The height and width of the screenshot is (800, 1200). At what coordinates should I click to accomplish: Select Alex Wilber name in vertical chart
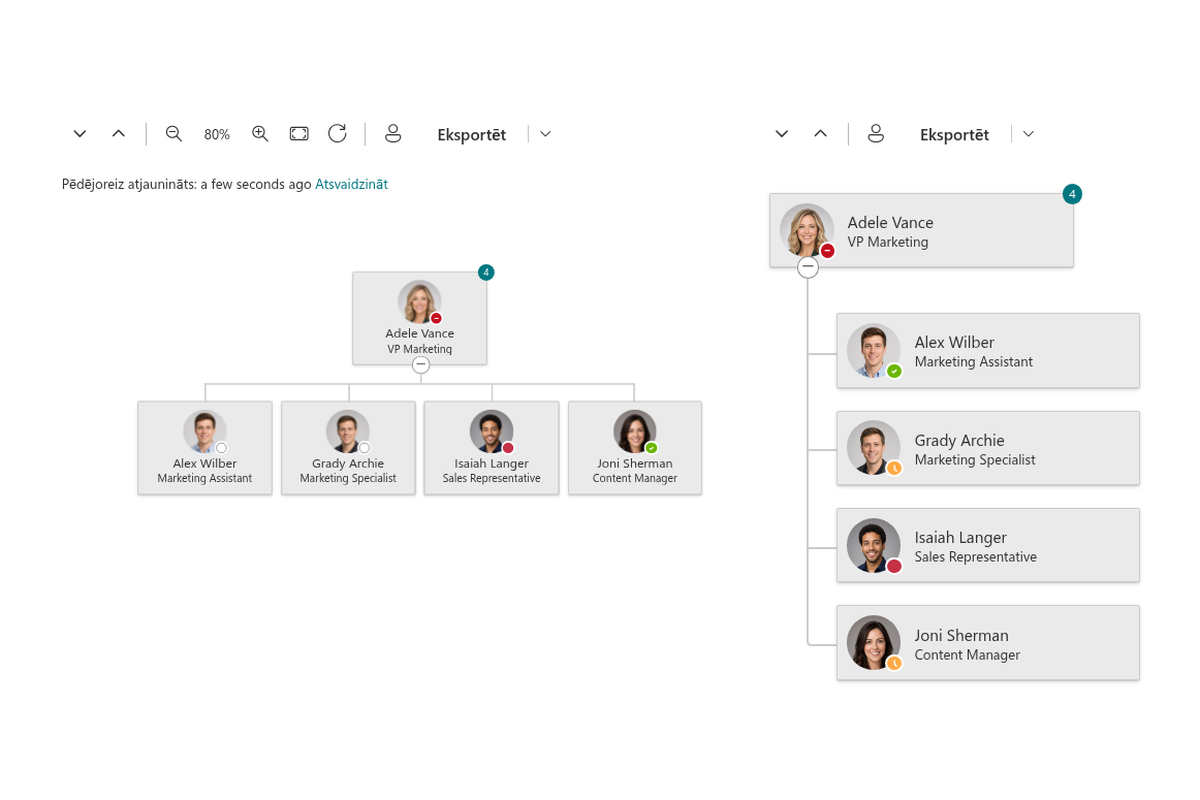[954, 342]
